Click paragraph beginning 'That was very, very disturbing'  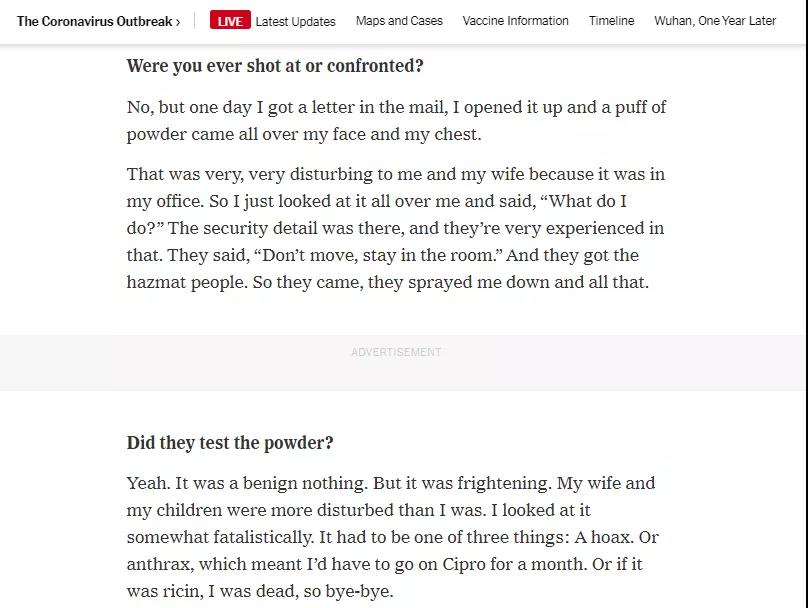[x=396, y=228]
